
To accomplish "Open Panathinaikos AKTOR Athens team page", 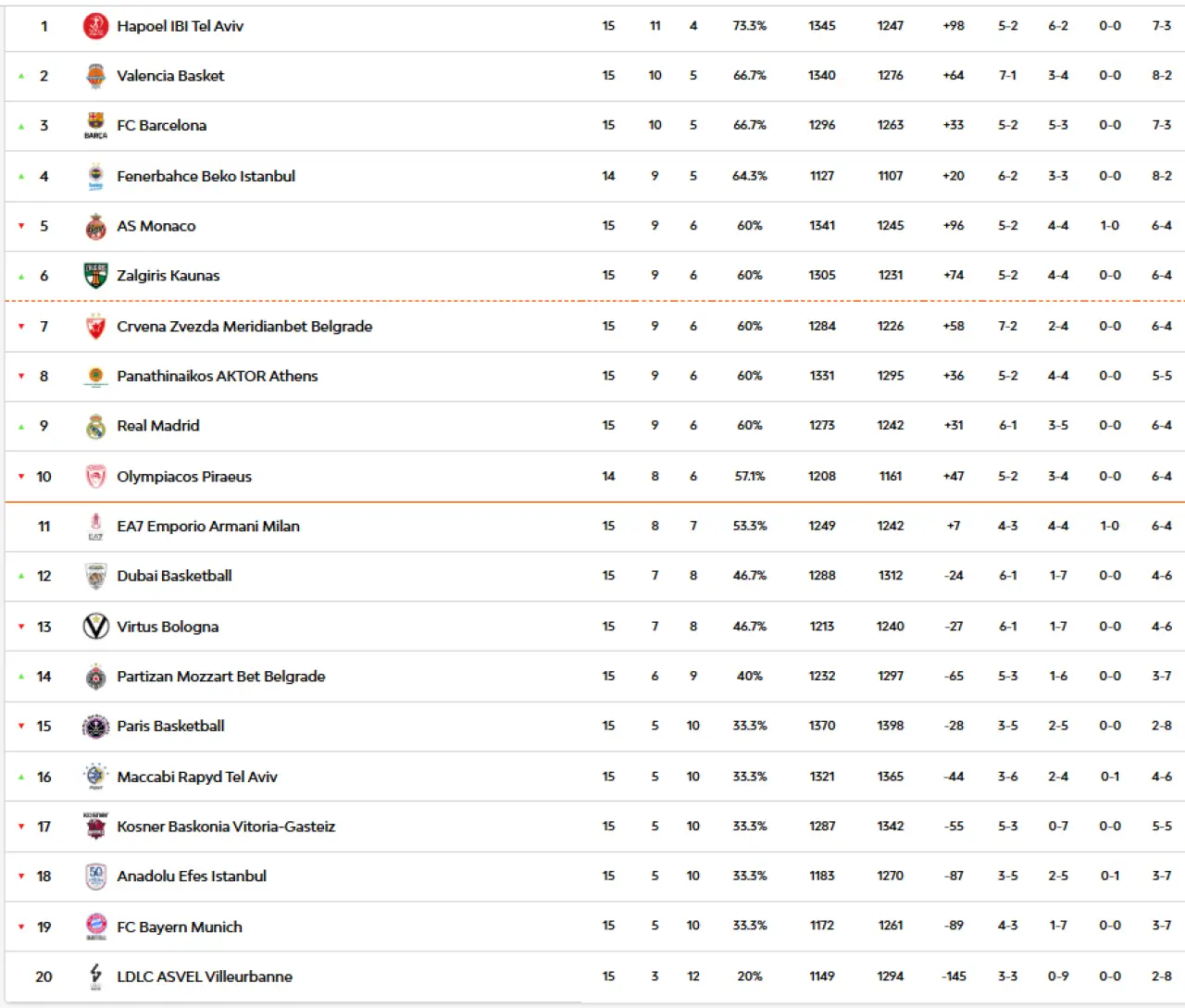I will [x=217, y=376].
